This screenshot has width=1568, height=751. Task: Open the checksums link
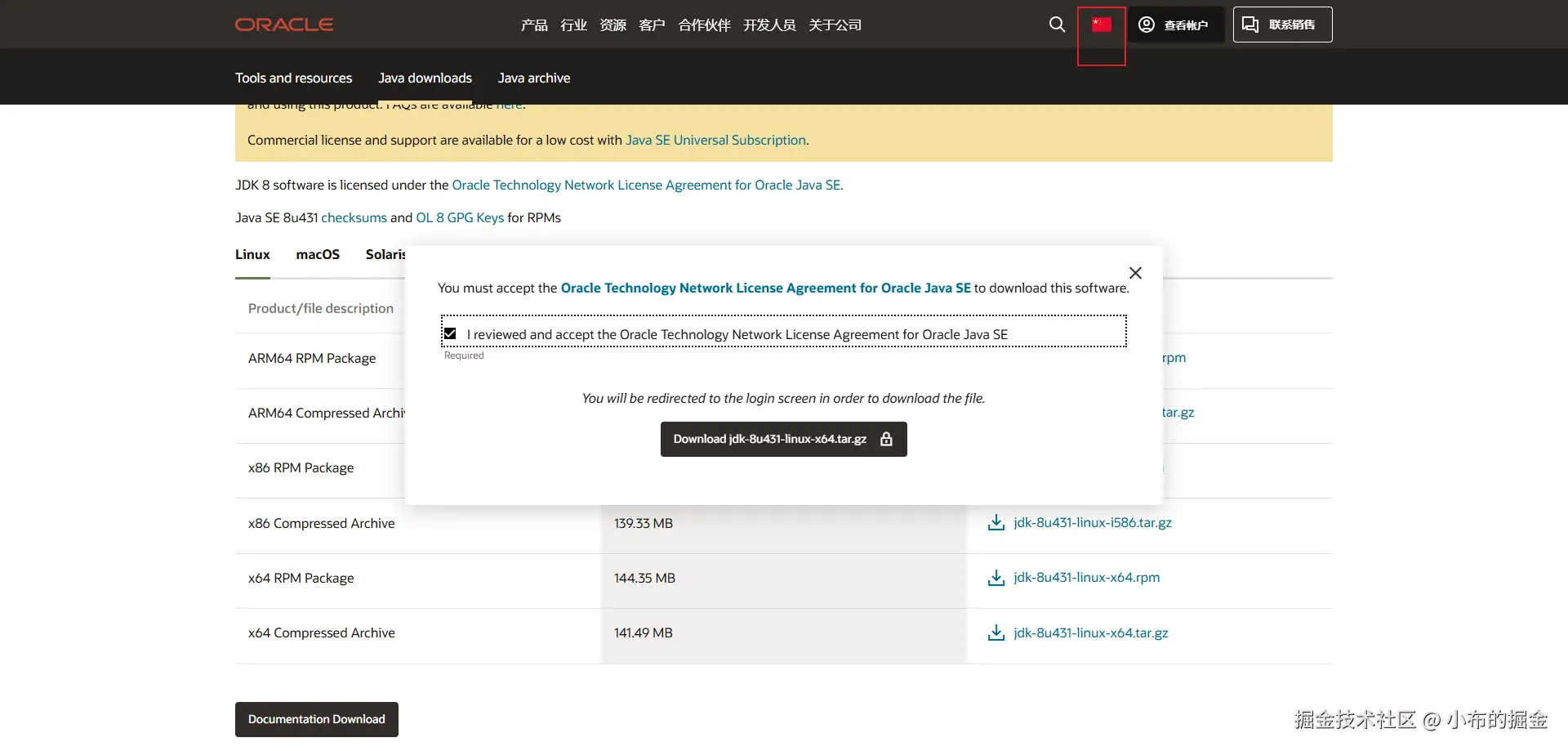[x=354, y=217]
